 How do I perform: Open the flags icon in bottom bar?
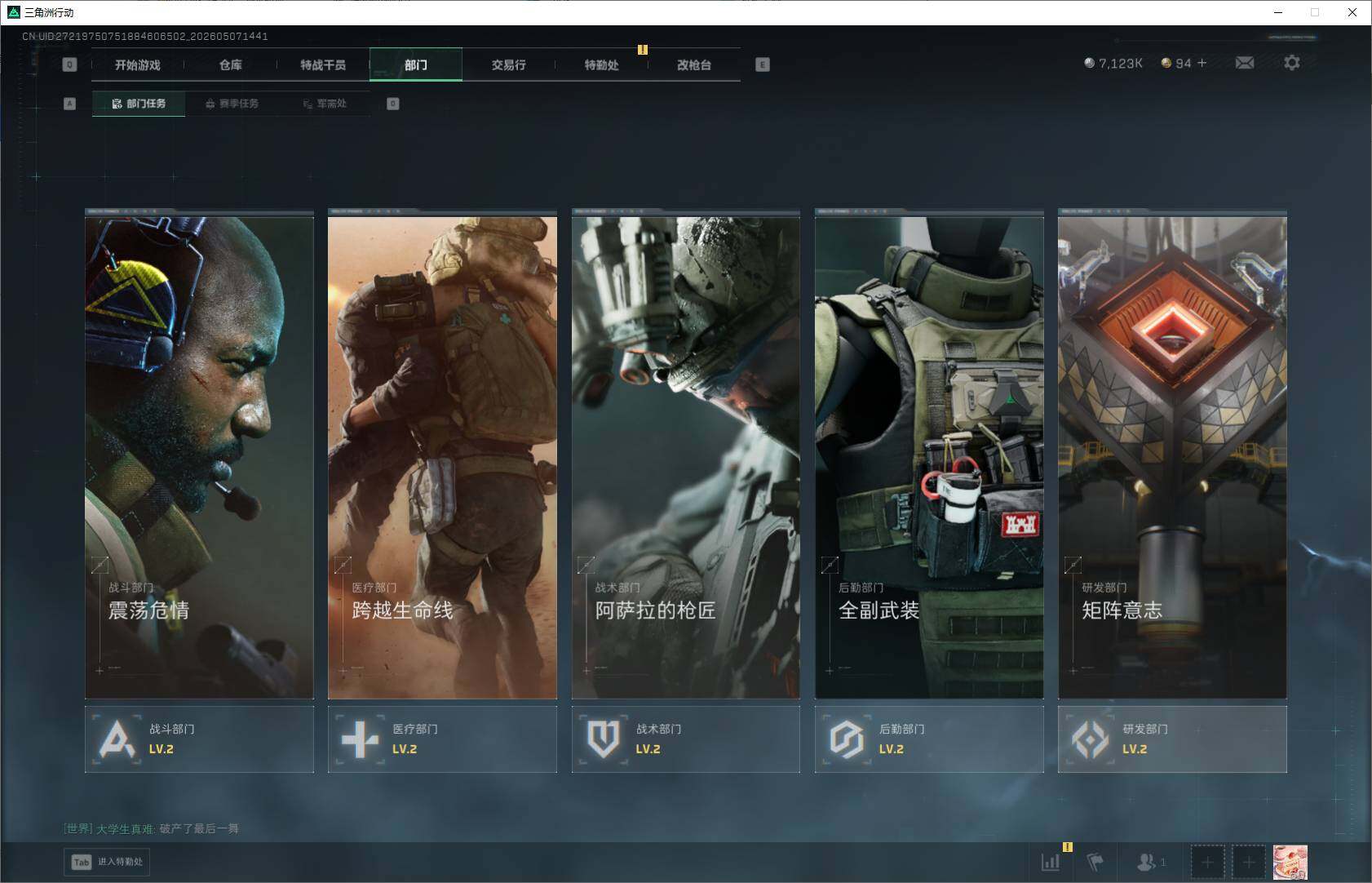1095,862
